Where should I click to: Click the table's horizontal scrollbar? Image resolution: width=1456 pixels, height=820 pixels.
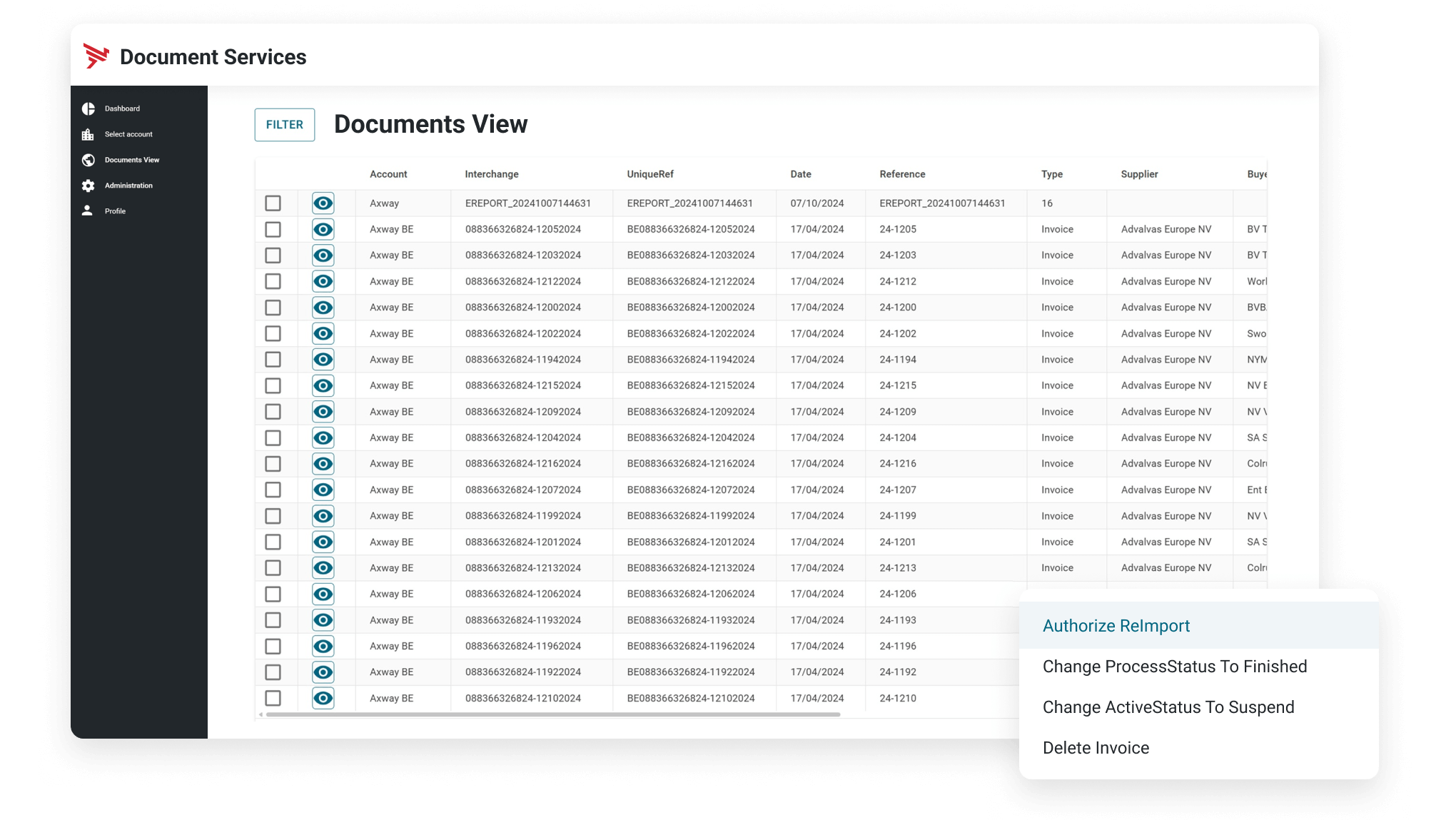click(552, 714)
